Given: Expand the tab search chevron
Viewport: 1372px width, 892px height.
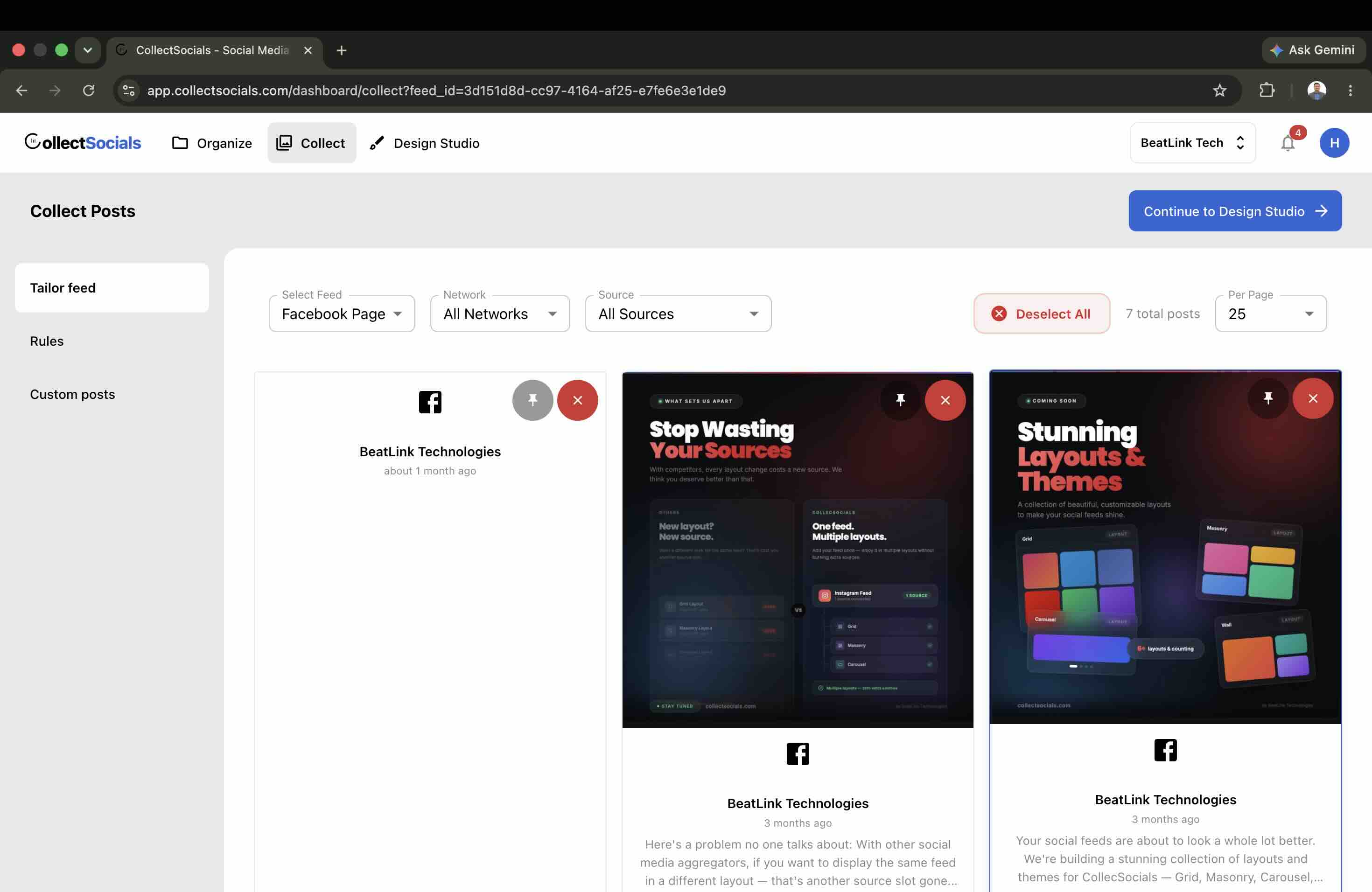Looking at the screenshot, I should point(88,50).
